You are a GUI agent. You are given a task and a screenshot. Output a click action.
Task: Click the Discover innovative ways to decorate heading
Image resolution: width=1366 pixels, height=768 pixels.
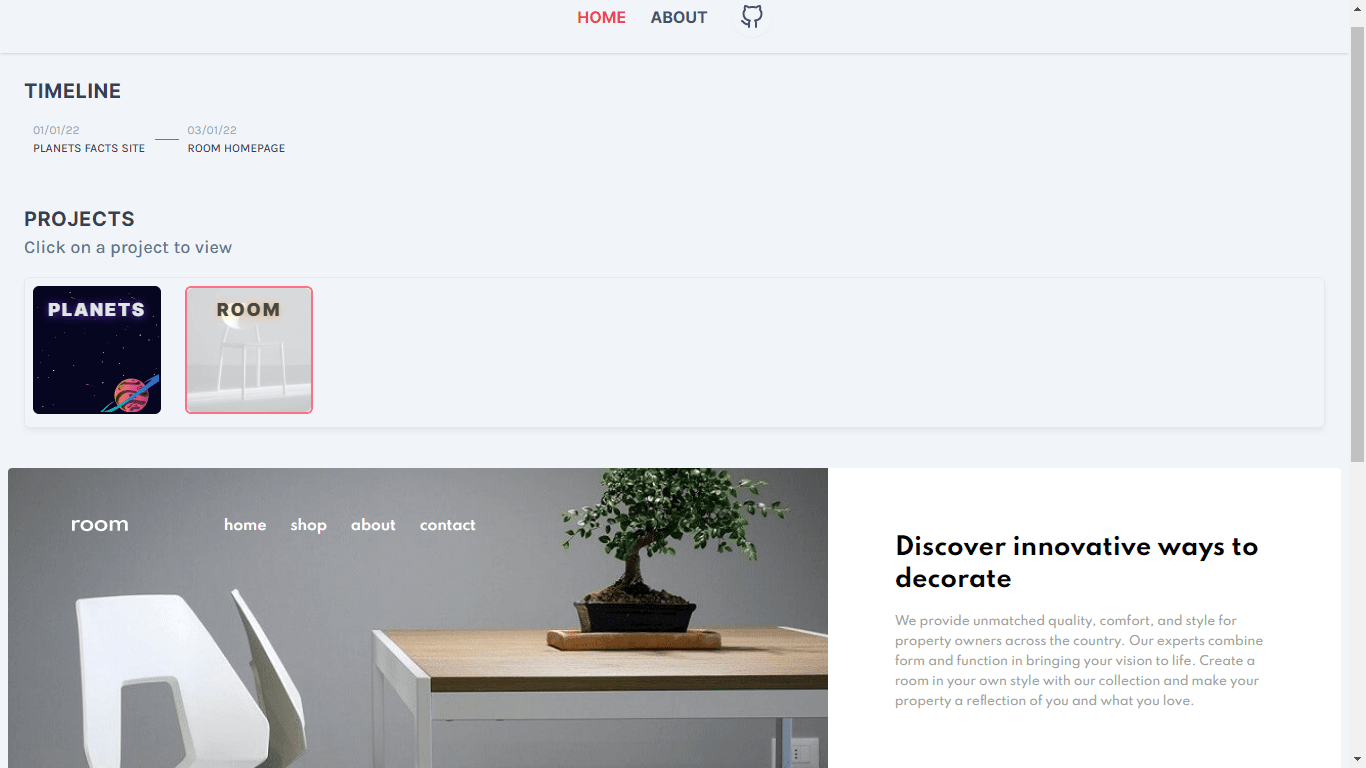[x=1076, y=562]
